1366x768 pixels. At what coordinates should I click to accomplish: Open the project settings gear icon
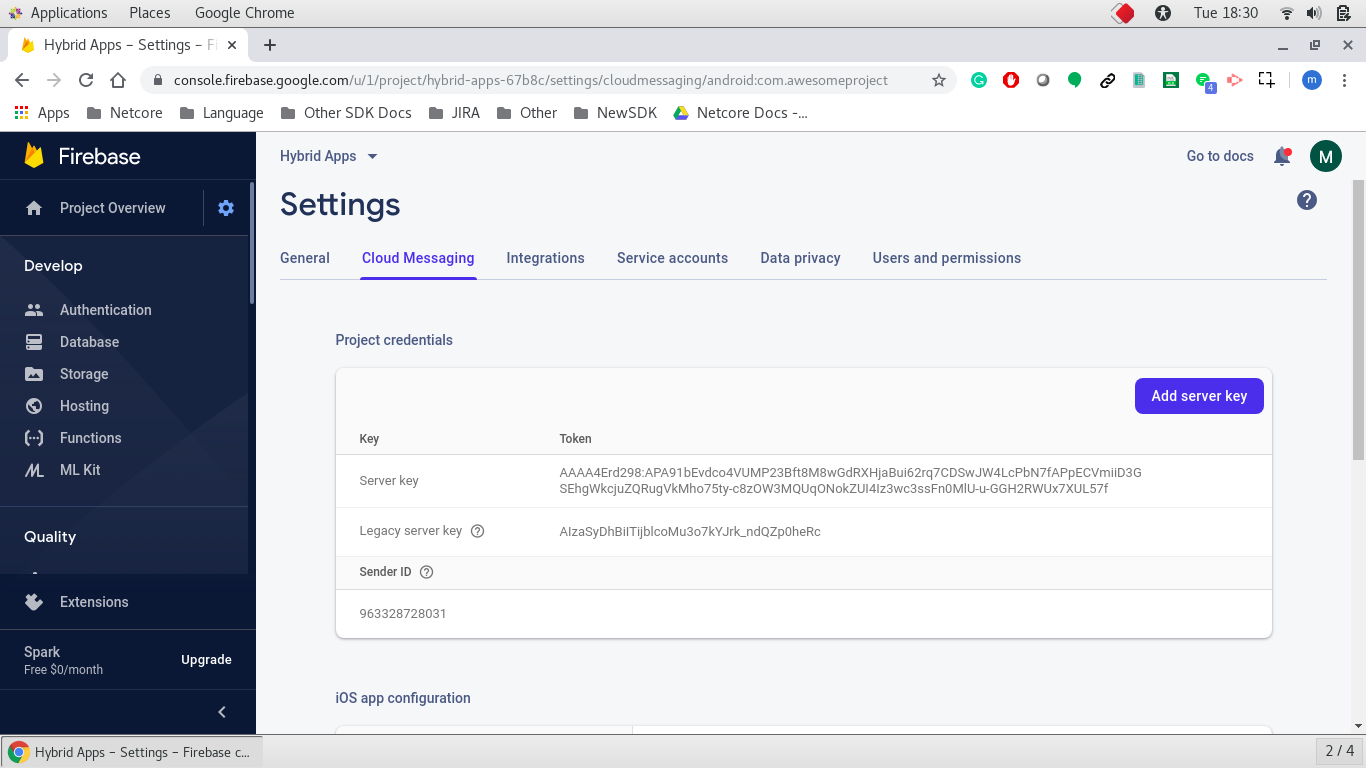pyautogui.click(x=226, y=208)
